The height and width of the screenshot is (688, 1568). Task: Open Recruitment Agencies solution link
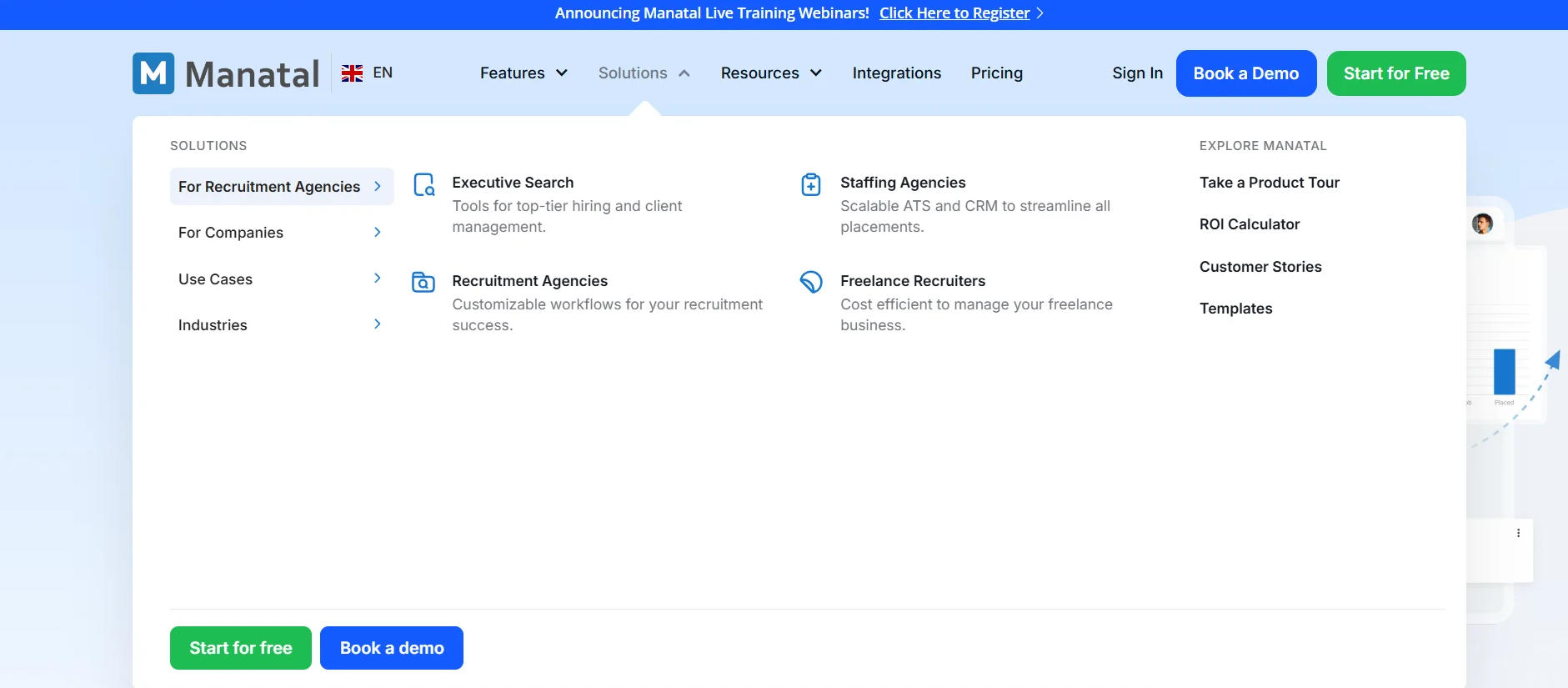click(x=530, y=281)
